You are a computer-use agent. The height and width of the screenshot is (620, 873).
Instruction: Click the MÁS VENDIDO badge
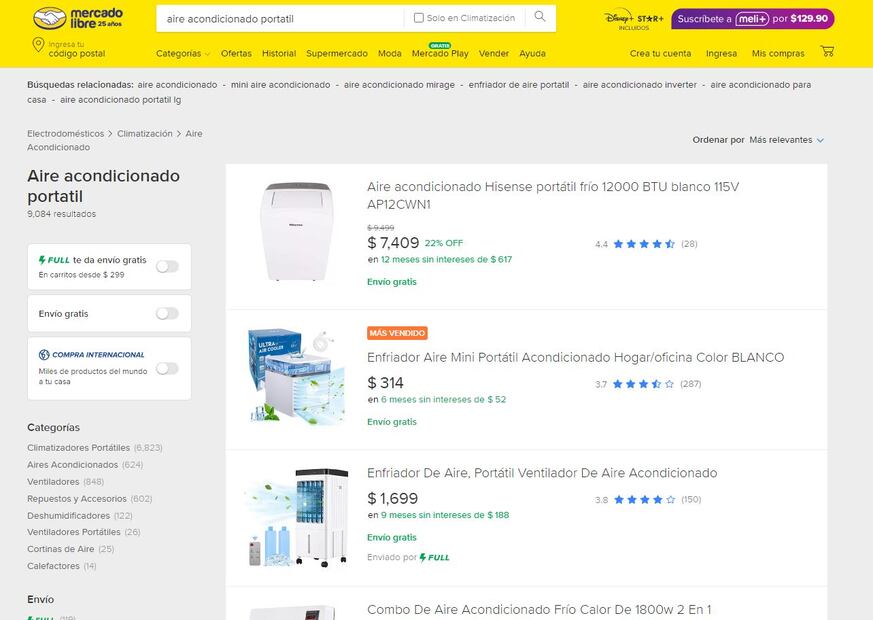(397, 333)
